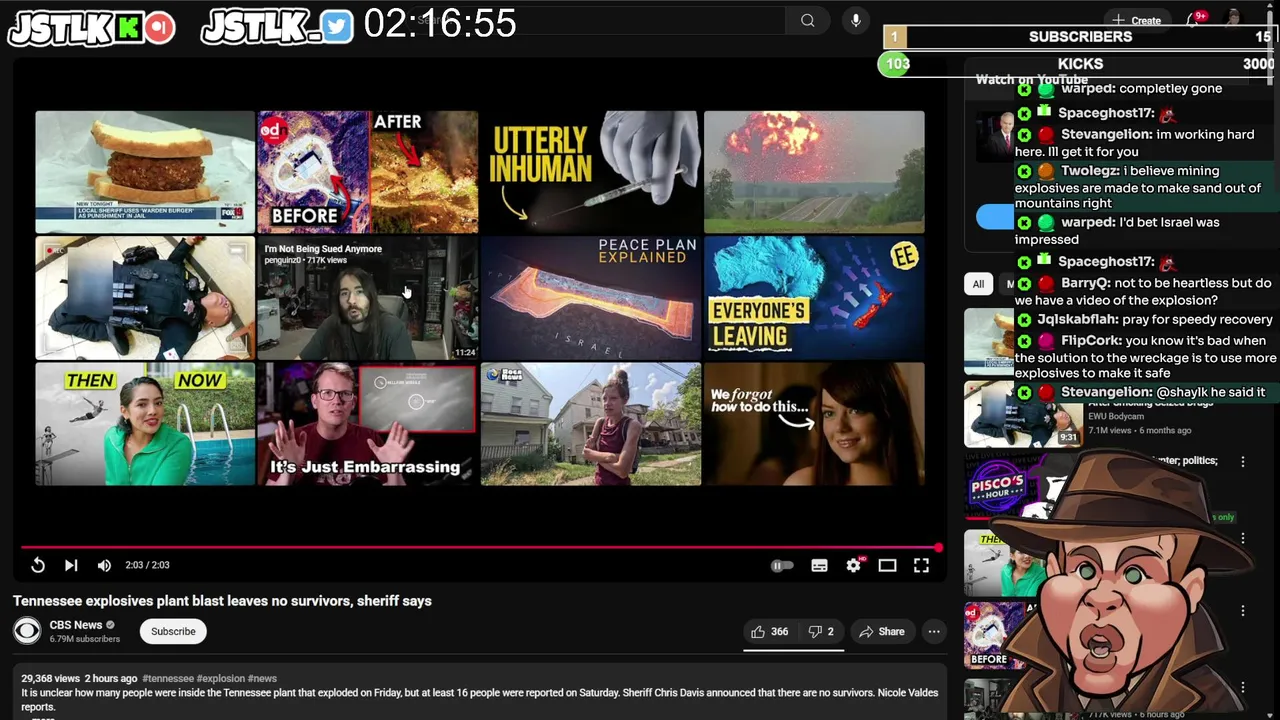Open Warden Burger sandwich video
The width and height of the screenshot is (1280, 720).
[x=145, y=171]
